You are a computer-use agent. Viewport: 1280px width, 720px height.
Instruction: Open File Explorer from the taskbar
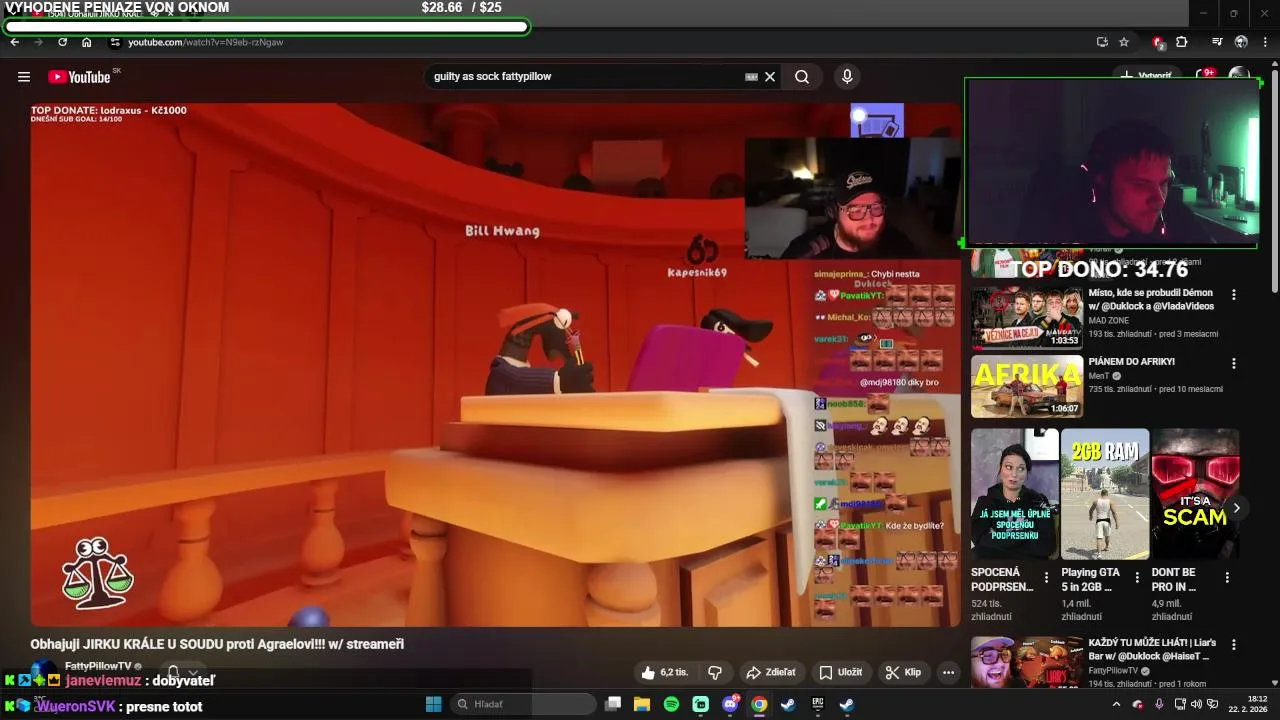pyautogui.click(x=642, y=704)
